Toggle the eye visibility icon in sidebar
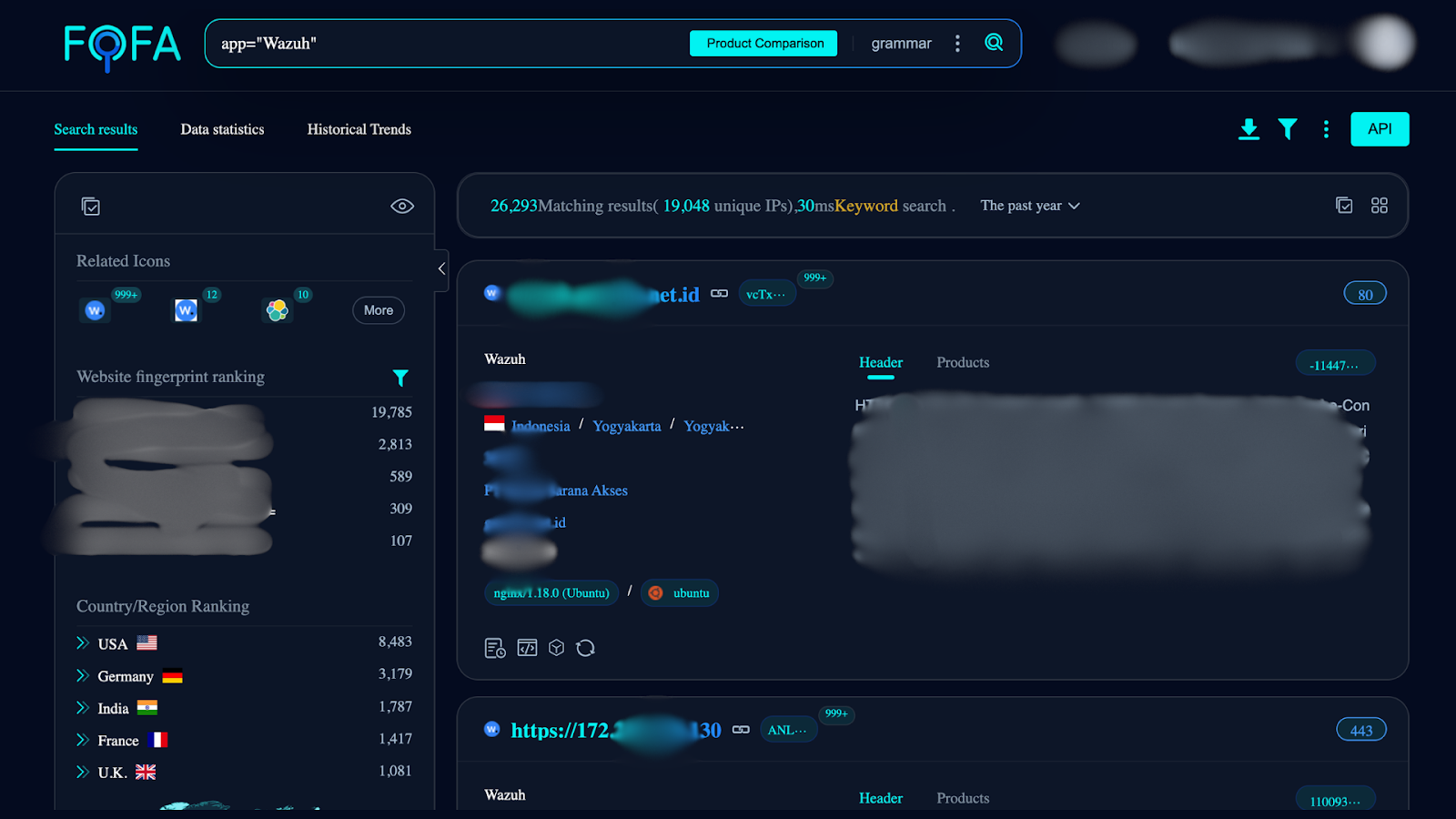This screenshot has width=1456, height=819. (x=402, y=207)
